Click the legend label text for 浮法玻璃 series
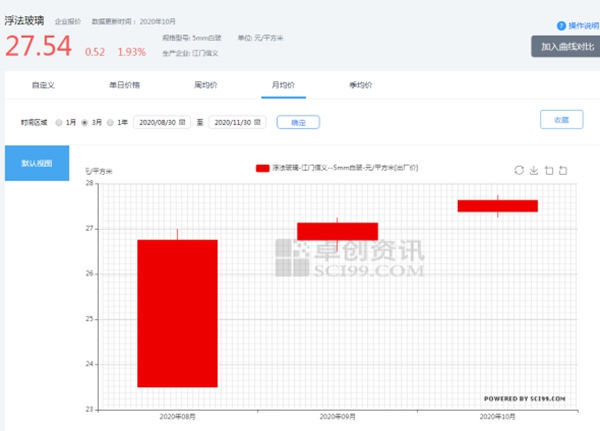This screenshot has height=431, width=600. [345, 168]
